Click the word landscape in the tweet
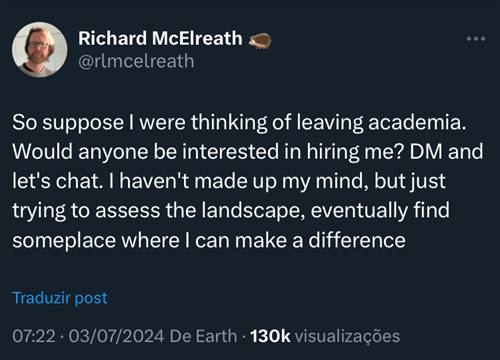The height and width of the screenshot is (360, 500). pyautogui.click(x=253, y=211)
